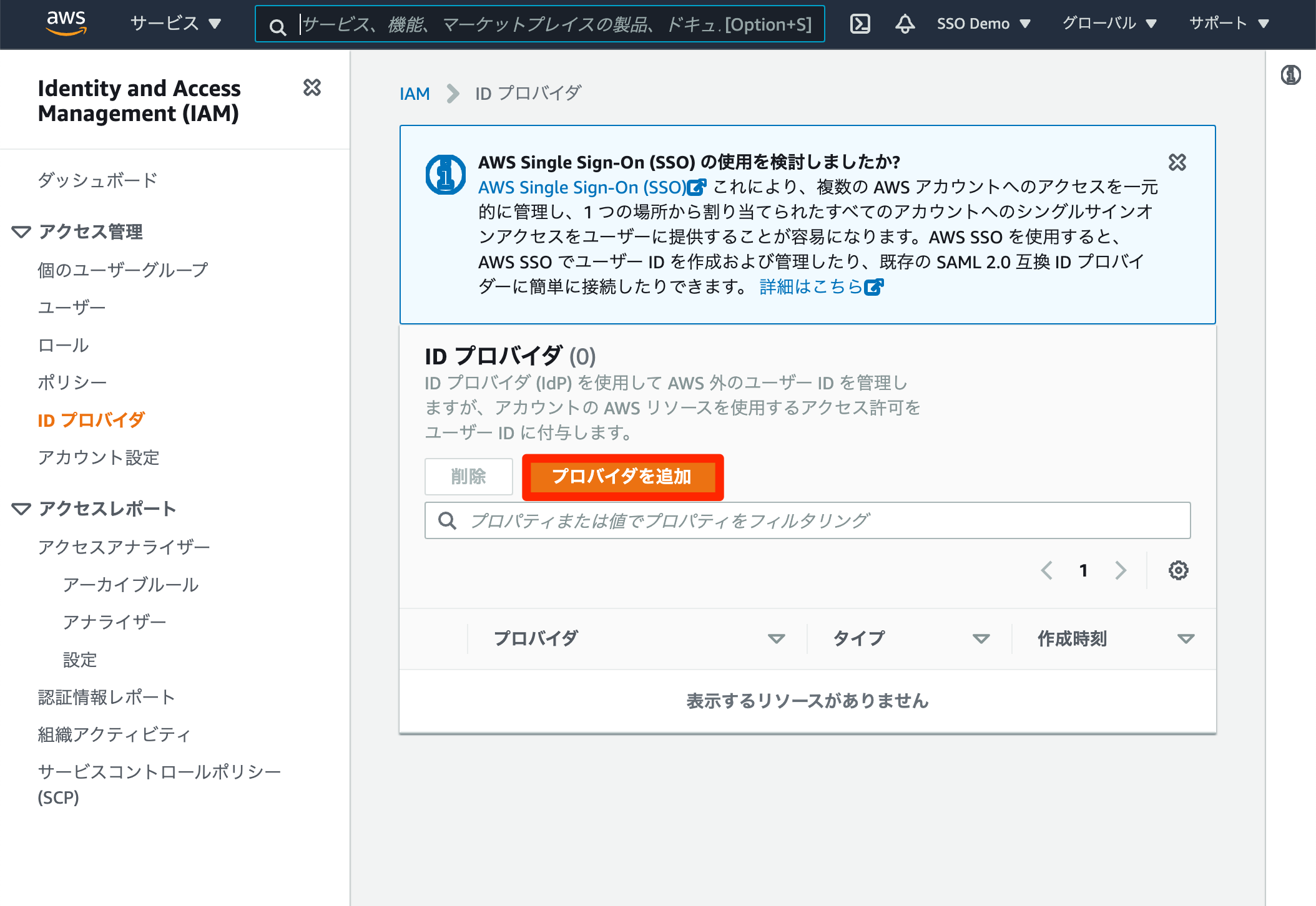Image resolution: width=1316 pixels, height=906 pixels.
Task: Open the サービス services menu
Action: click(x=175, y=24)
